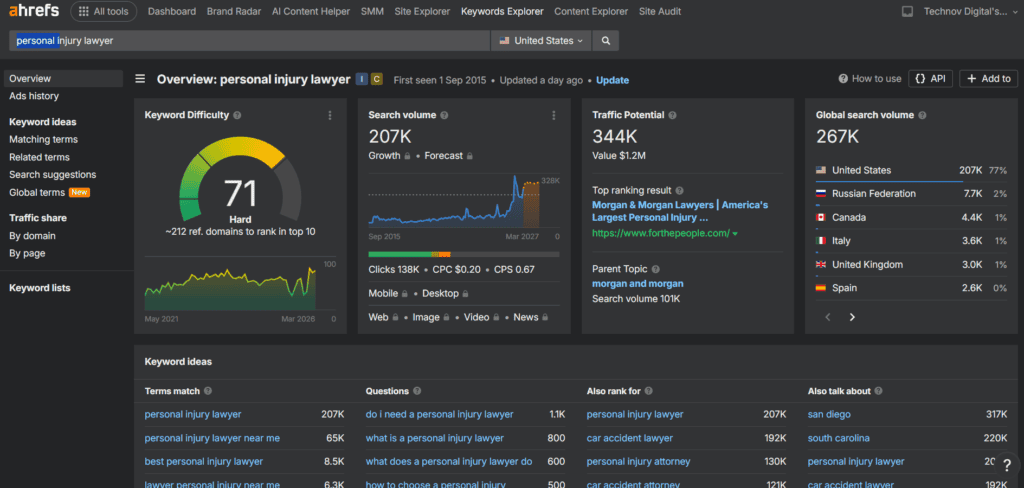Viewport: 1024px width, 488px height.
Task: Go to Site Audit
Action: point(660,11)
